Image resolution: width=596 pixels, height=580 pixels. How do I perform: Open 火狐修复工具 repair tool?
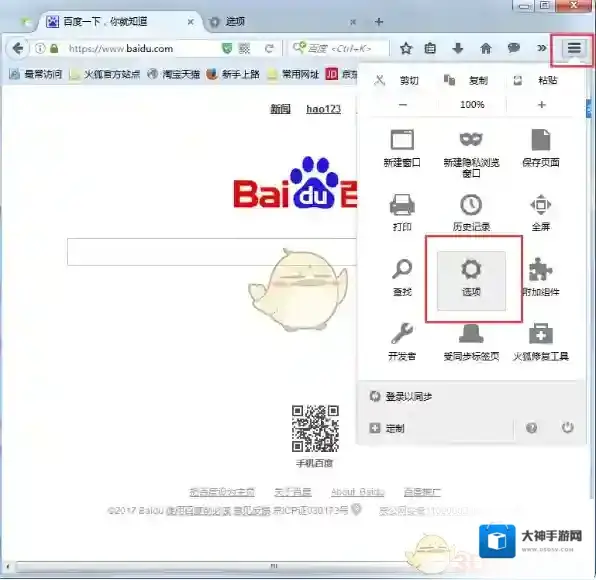[x=541, y=342]
